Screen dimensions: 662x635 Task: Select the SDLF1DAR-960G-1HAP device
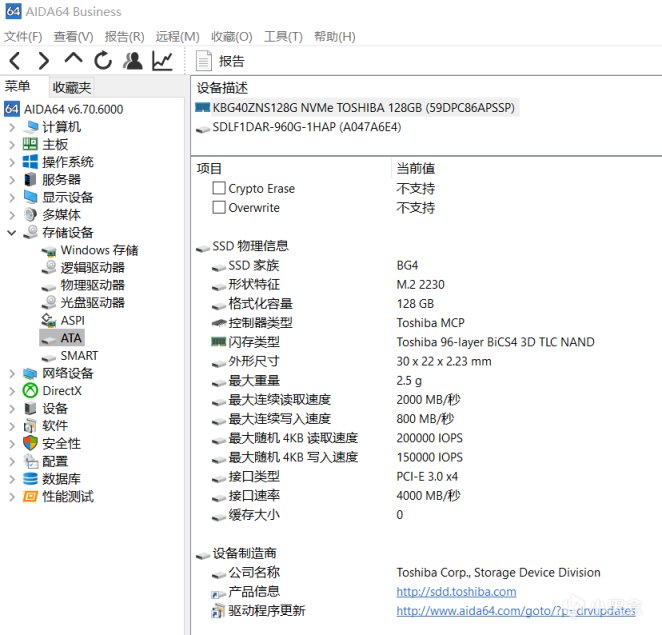click(299, 127)
